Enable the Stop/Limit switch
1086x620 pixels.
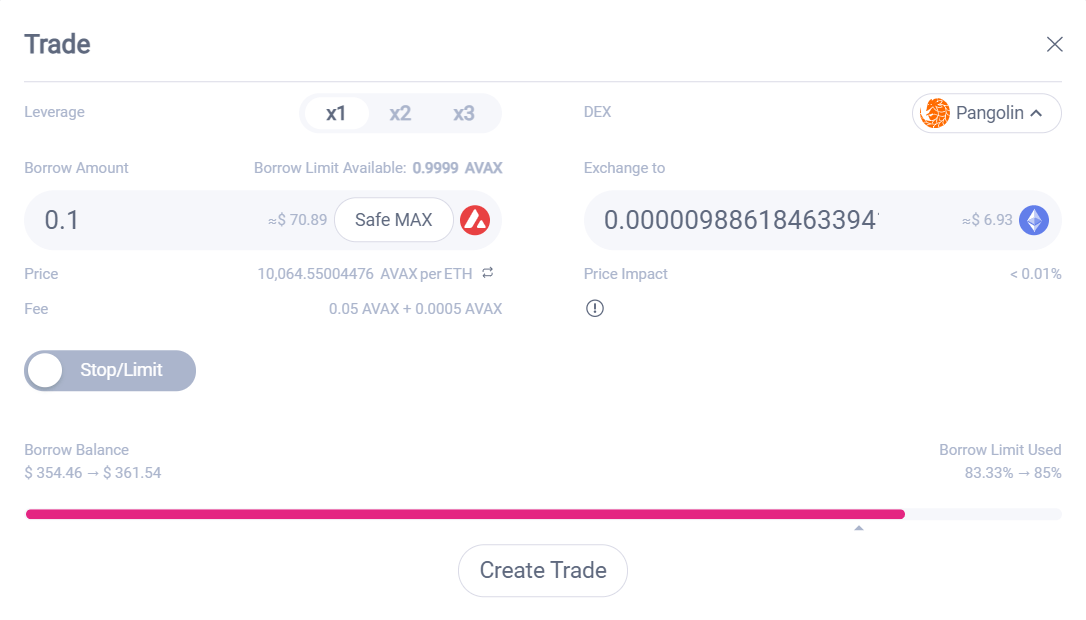click(x=110, y=371)
